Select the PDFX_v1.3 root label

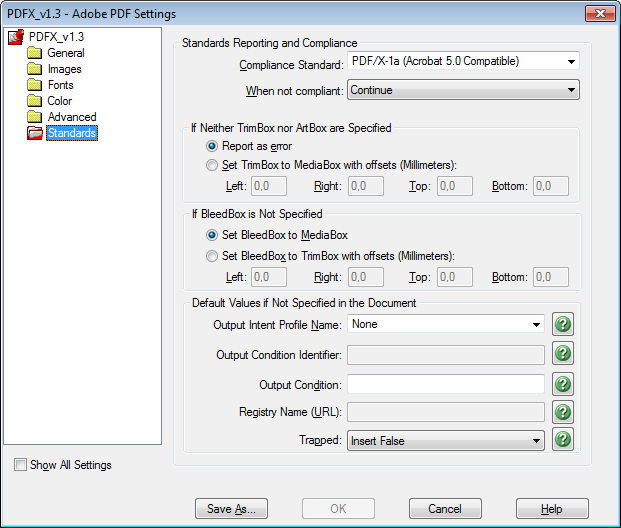point(56,37)
